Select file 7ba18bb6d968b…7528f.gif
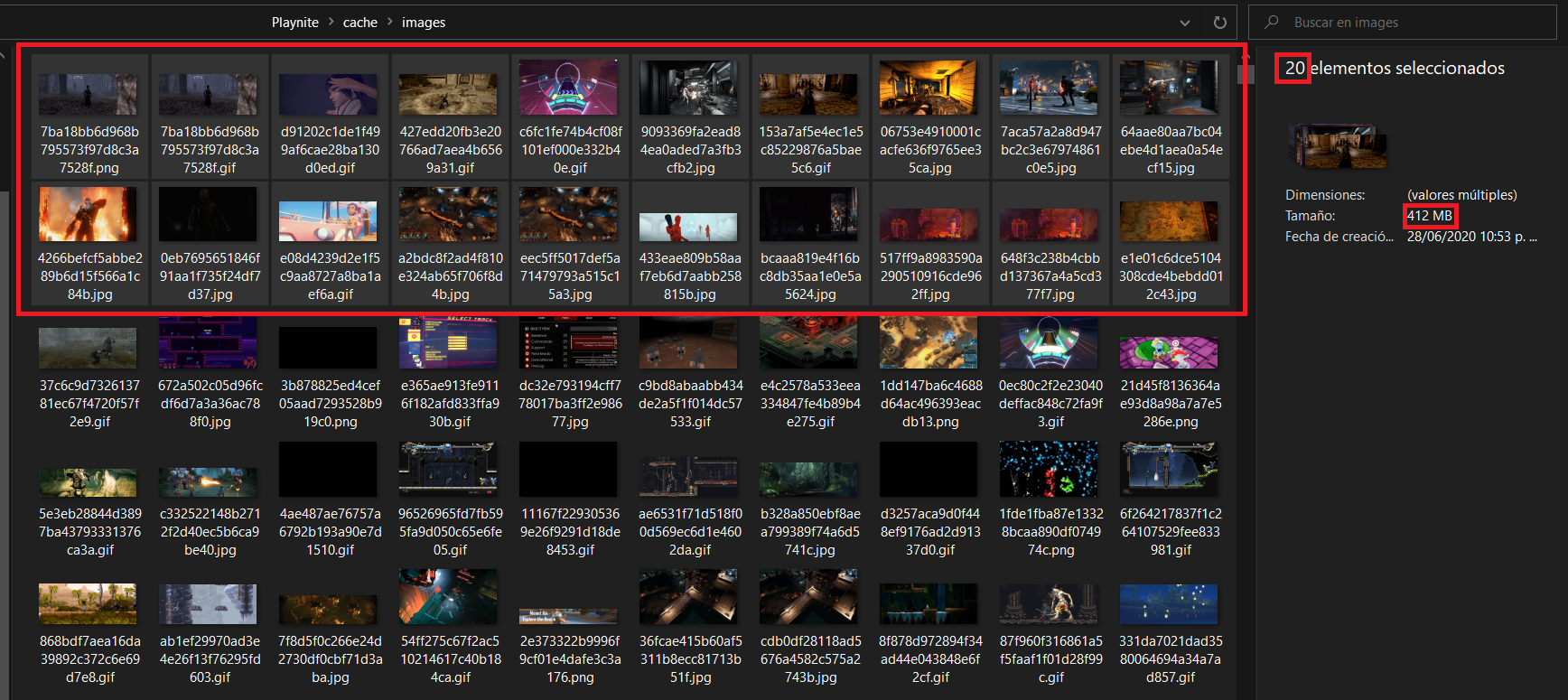This screenshot has height=700, width=1568. (x=210, y=115)
